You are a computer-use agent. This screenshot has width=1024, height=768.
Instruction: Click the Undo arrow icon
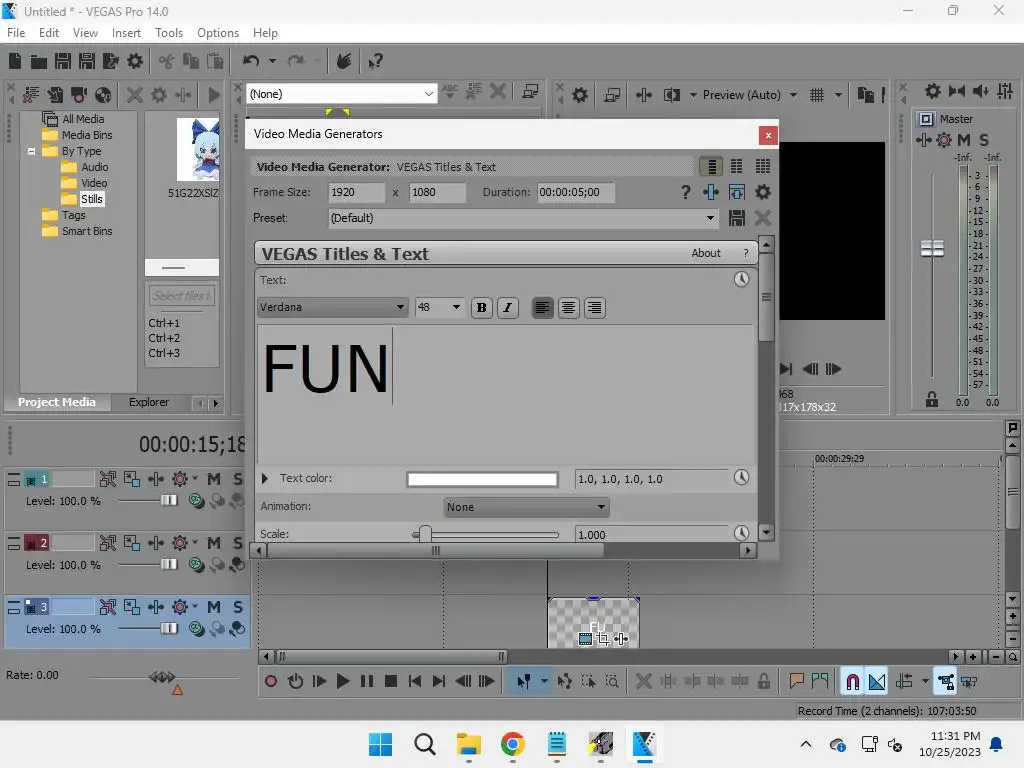(x=251, y=61)
